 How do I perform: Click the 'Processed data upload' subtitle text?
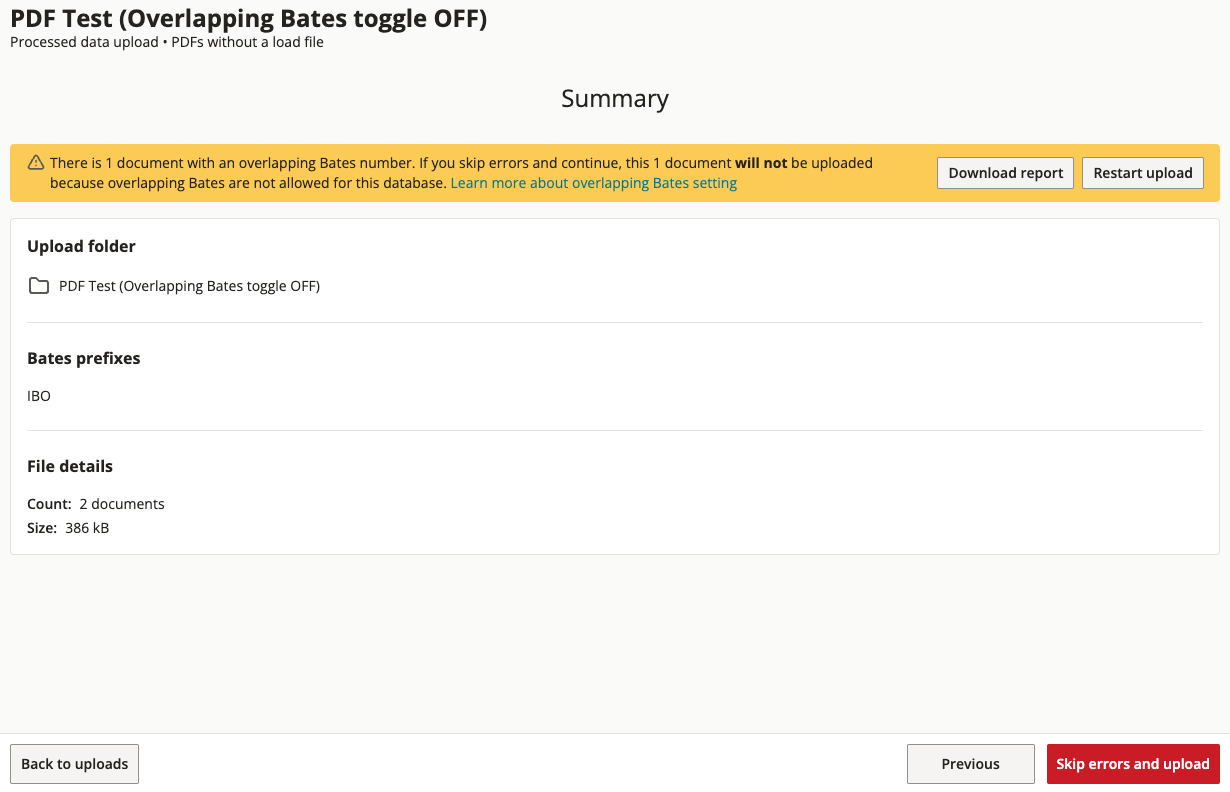tap(84, 42)
